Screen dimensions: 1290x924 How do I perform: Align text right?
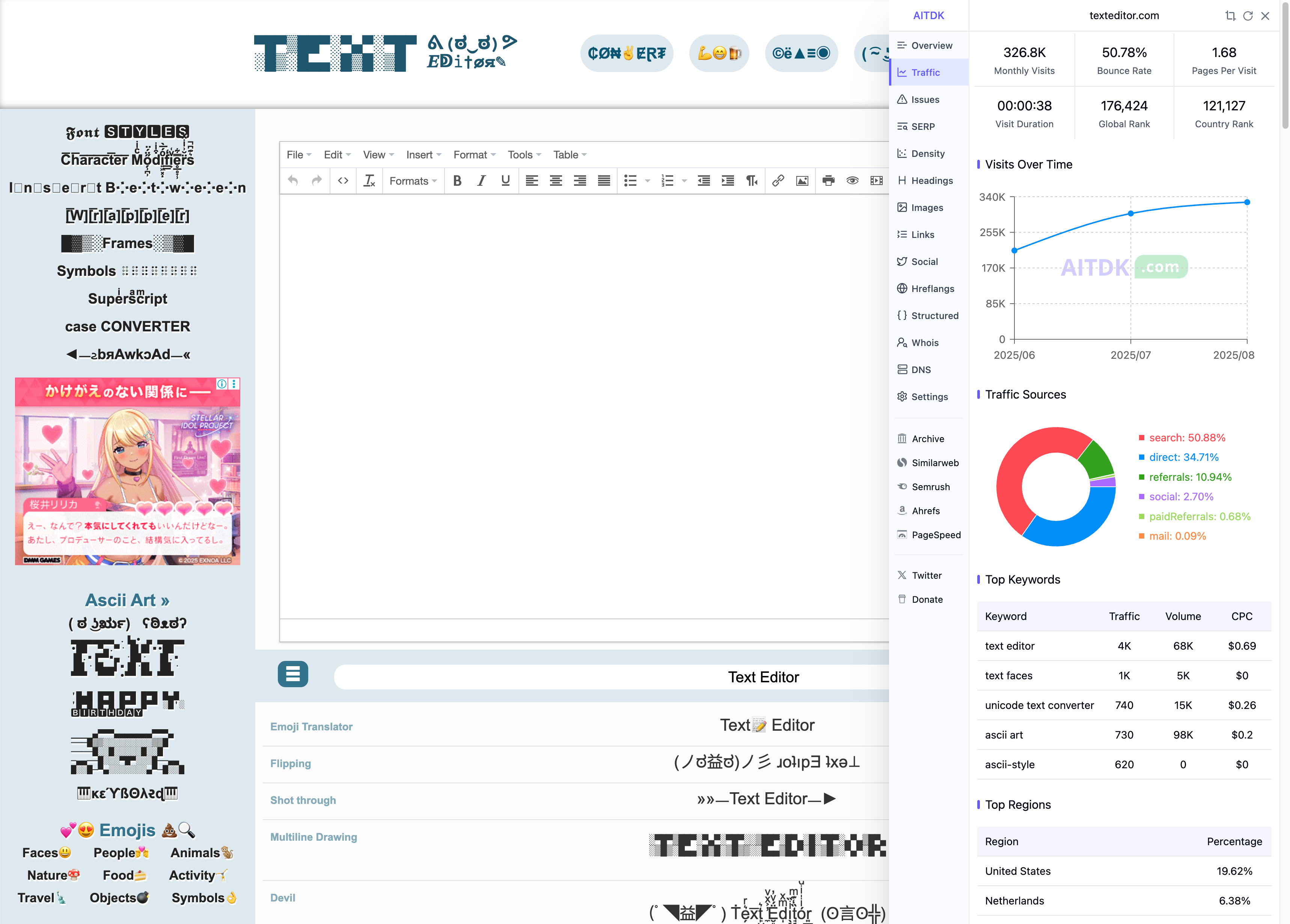tap(580, 181)
